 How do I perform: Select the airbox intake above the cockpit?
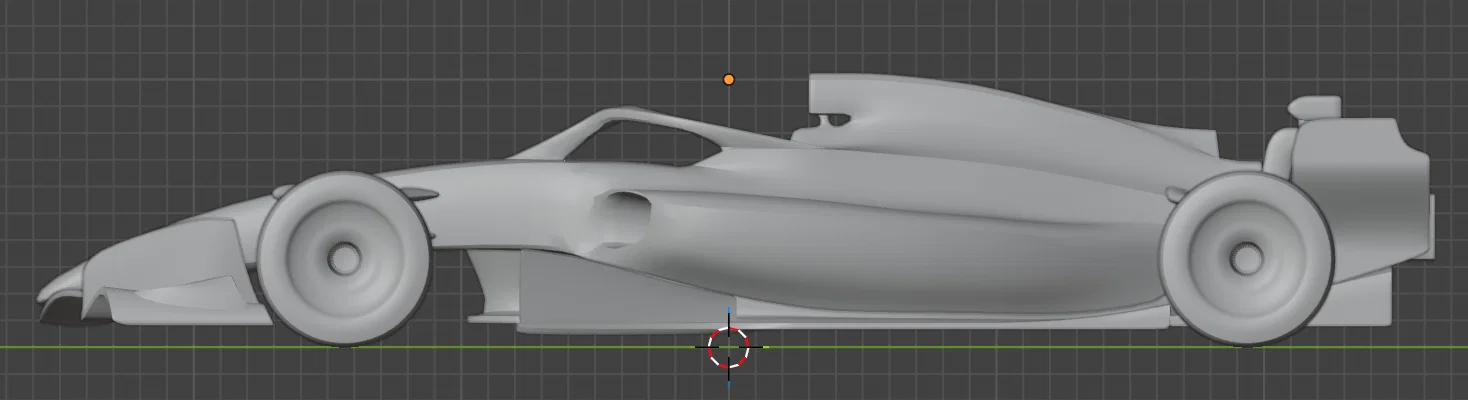pyautogui.click(x=830, y=102)
